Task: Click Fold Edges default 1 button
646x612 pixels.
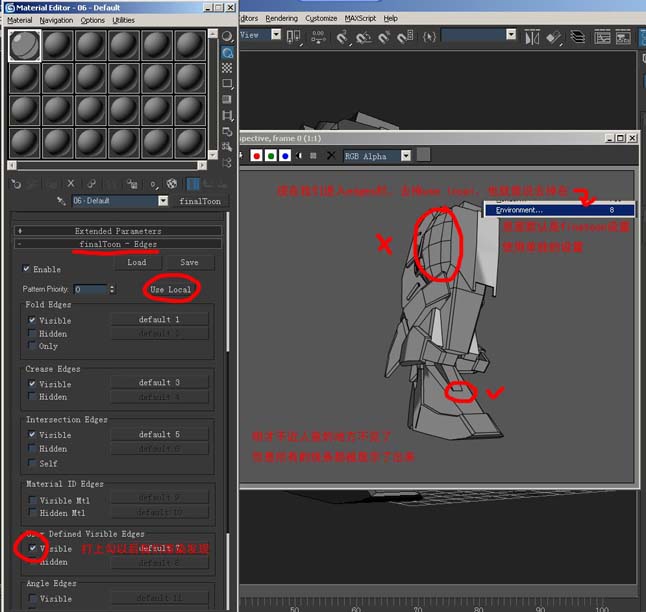Action: pyautogui.click(x=159, y=319)
